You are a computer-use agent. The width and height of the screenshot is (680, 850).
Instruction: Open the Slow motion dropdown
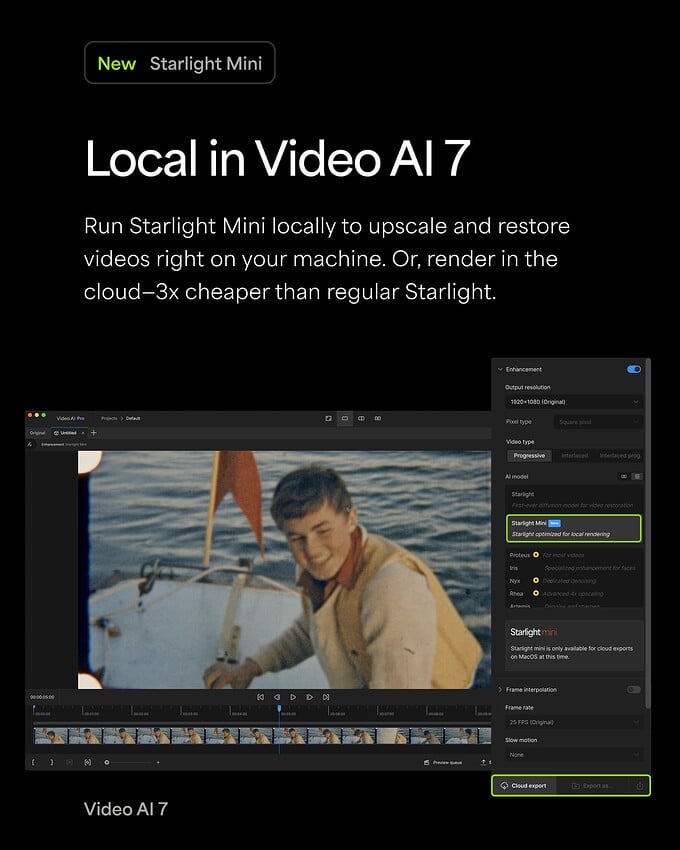click(574, 755)
